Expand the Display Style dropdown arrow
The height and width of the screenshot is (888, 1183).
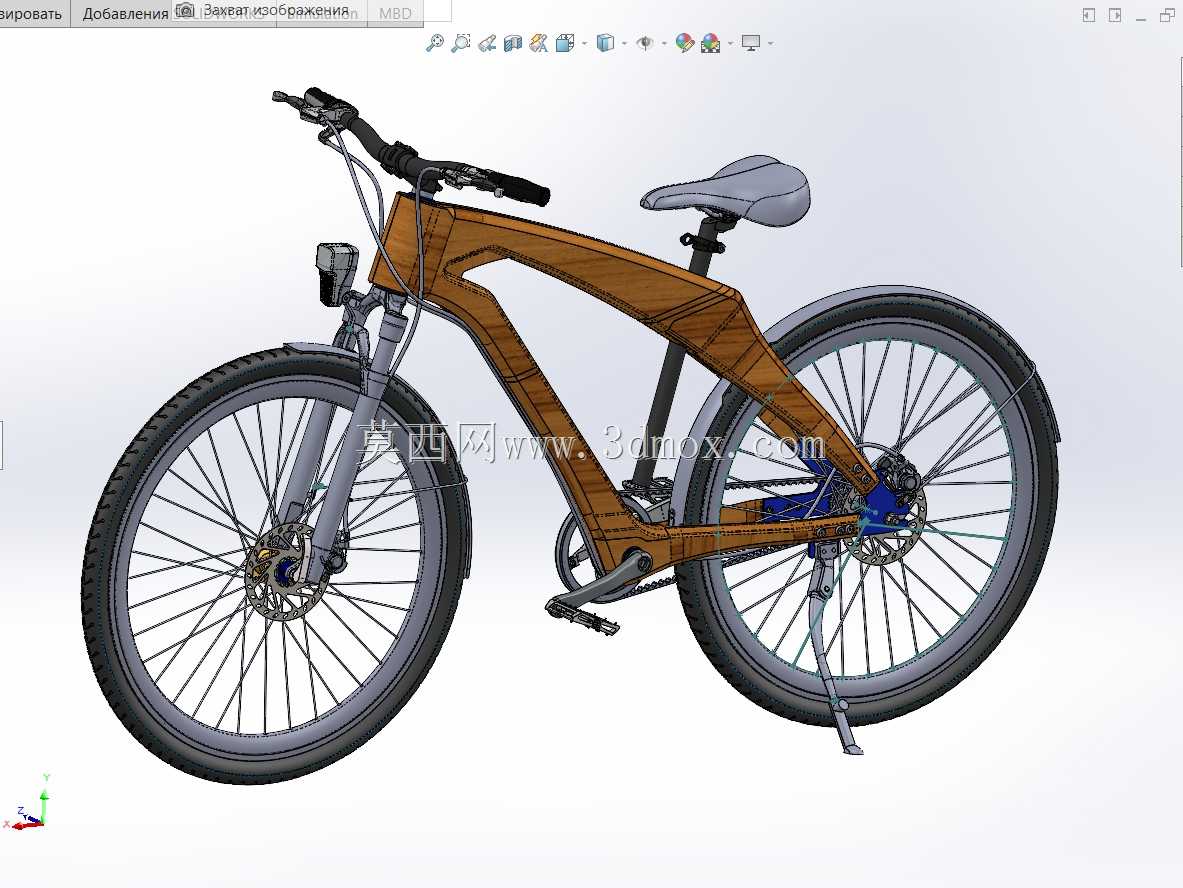[x=625, y=44]
